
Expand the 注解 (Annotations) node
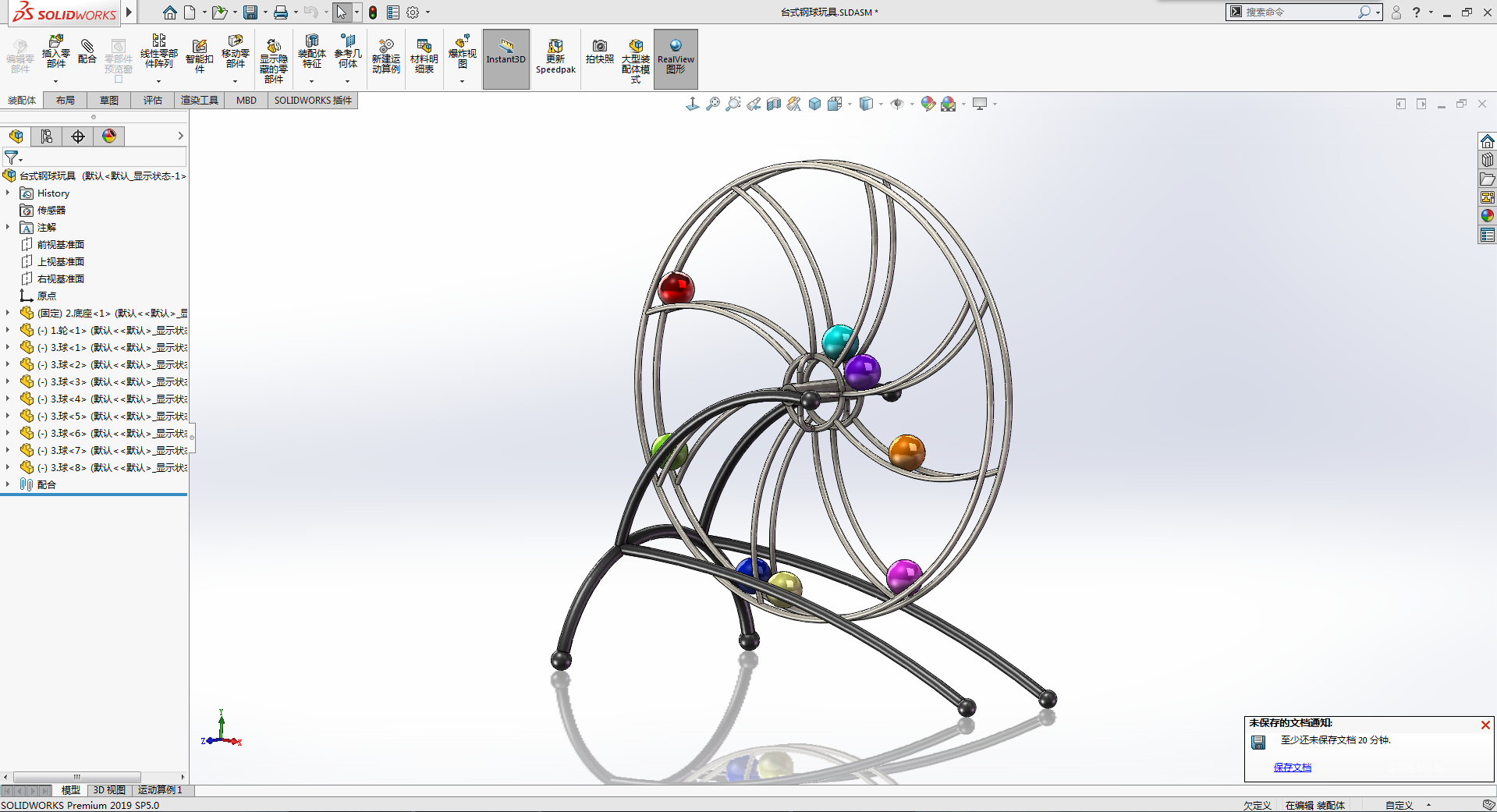coord(8,227)
